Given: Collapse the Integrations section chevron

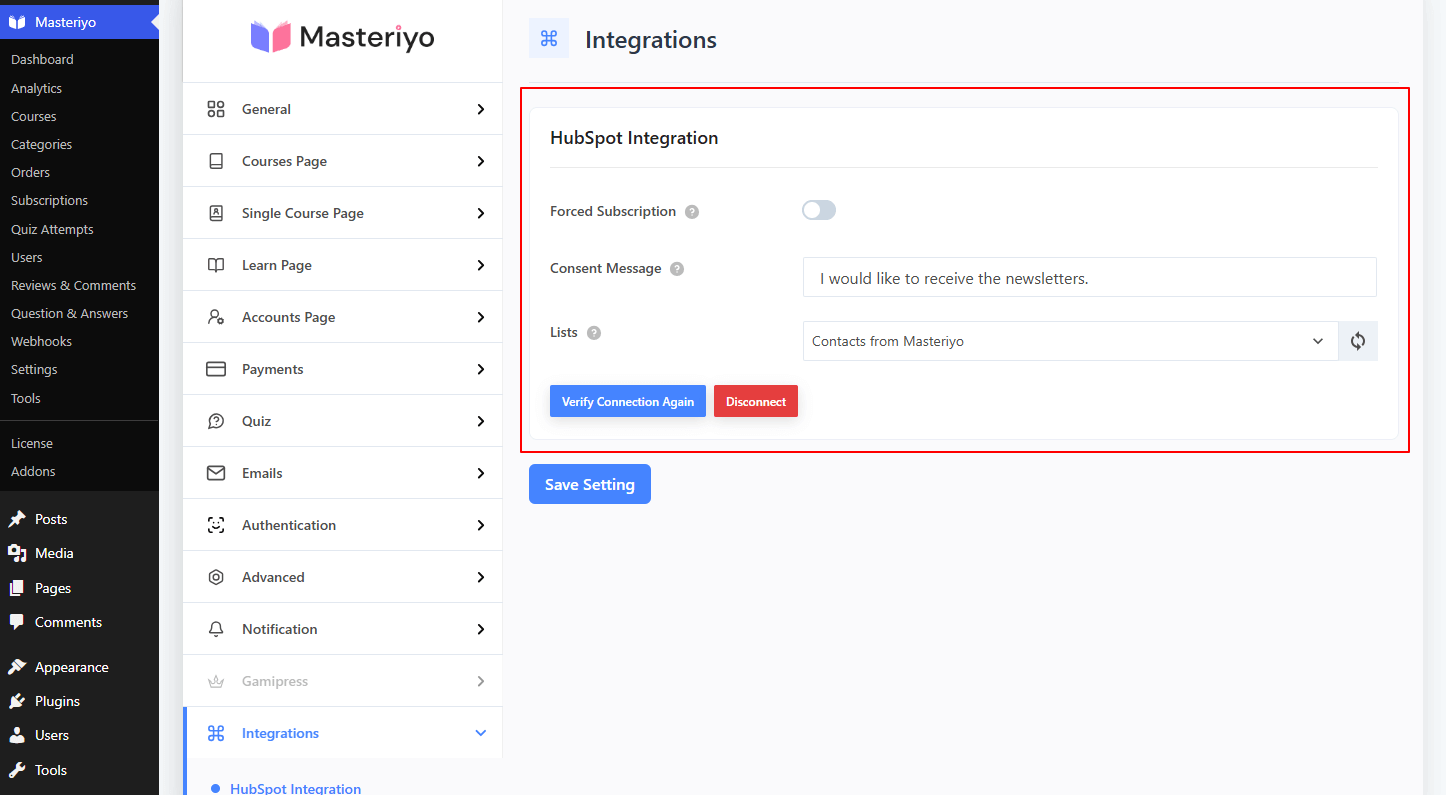Looking at the screenshot, I should [481, 733].
